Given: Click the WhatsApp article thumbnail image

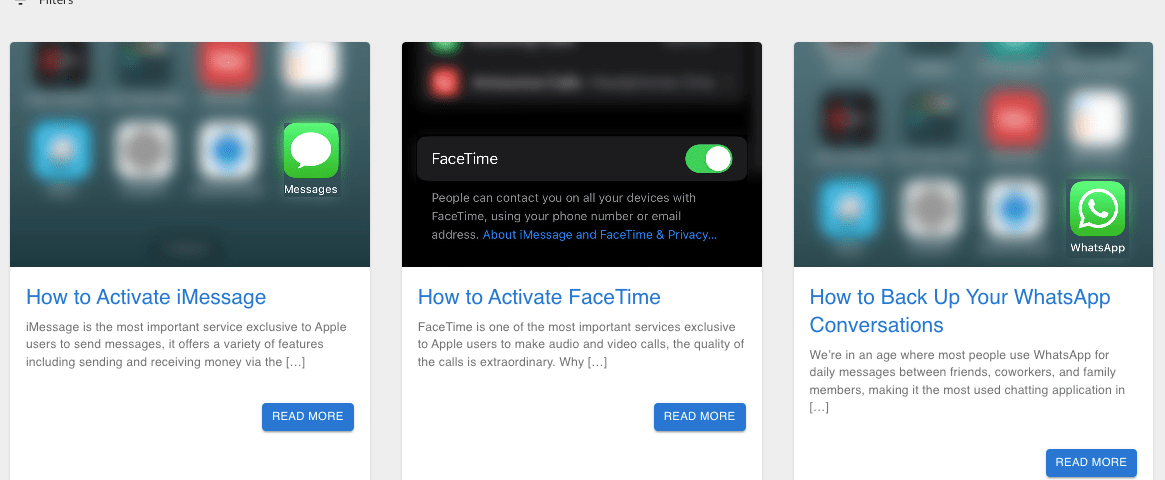Looking at the screenshot, I should pyautogui.click(x=973, y=155).
